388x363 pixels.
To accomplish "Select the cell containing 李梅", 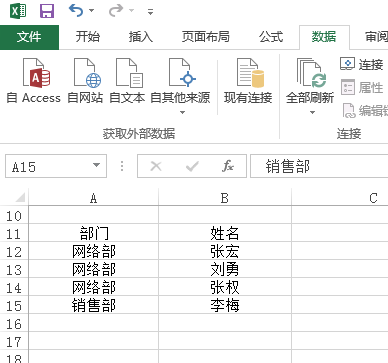I will pyautogui.click(x=225, y=305).
